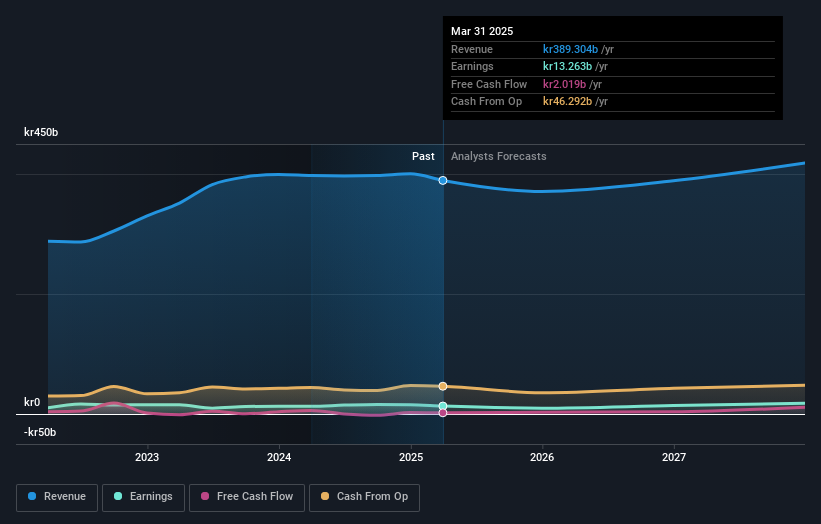Toggle the Earnings legend series
The height and width of the screenshot is (524, 821).
(143, 497)
